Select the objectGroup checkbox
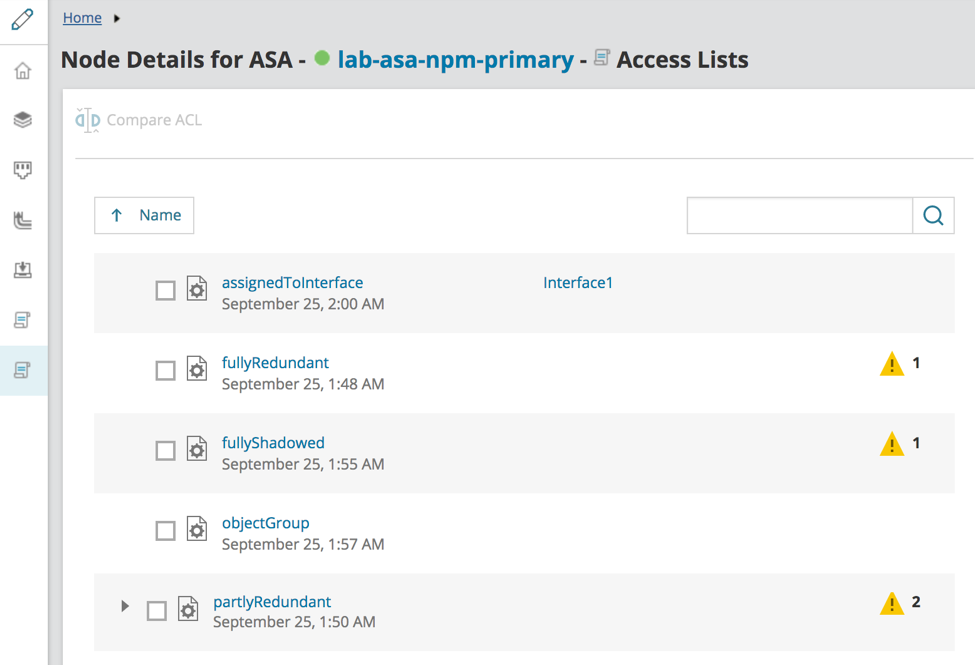The image size is (975, 665). [166, 531]
